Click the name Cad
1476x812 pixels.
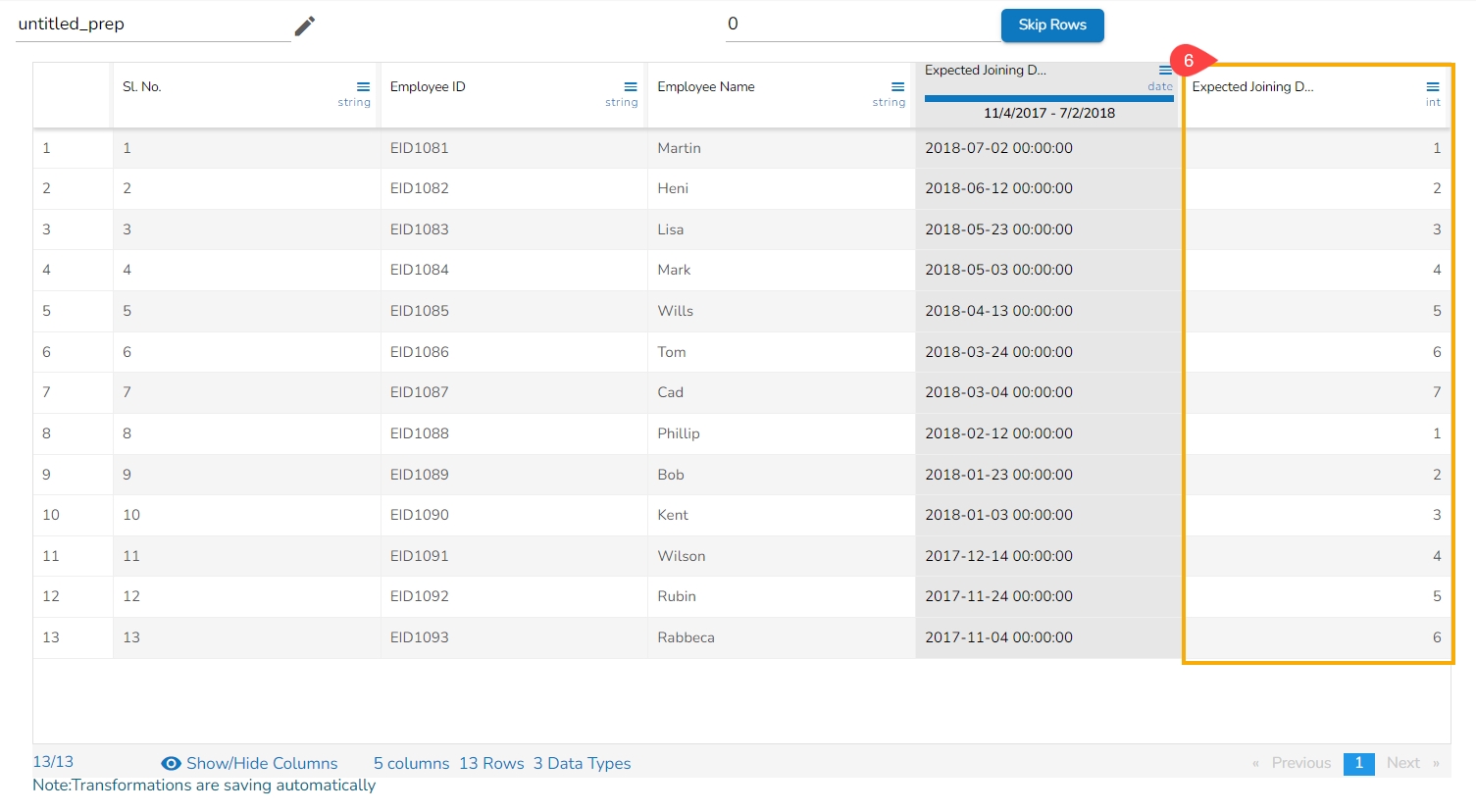[670, 392]
